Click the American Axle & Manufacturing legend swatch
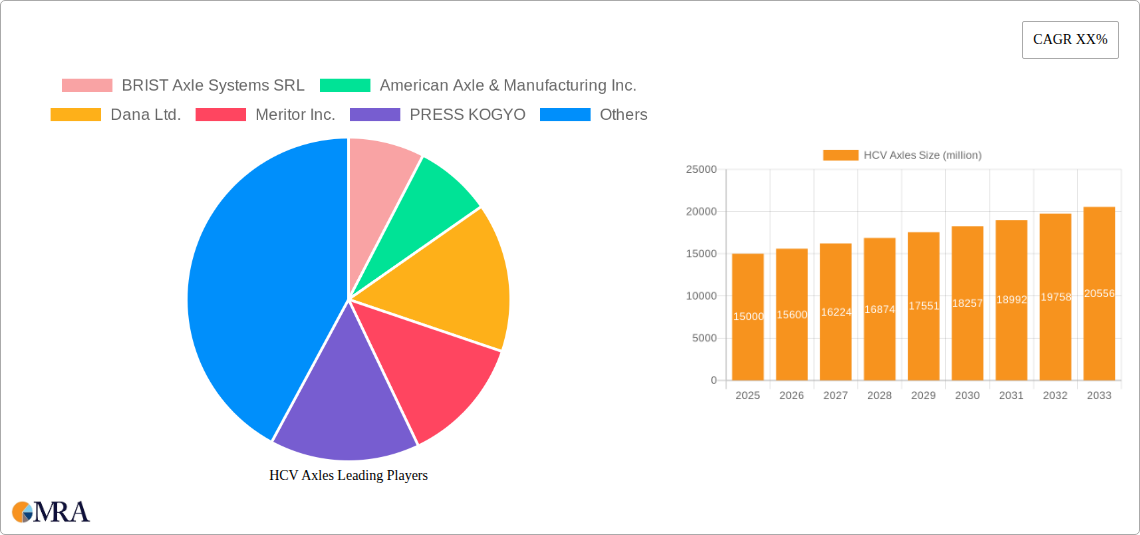1140x535 pixels. 345,86
